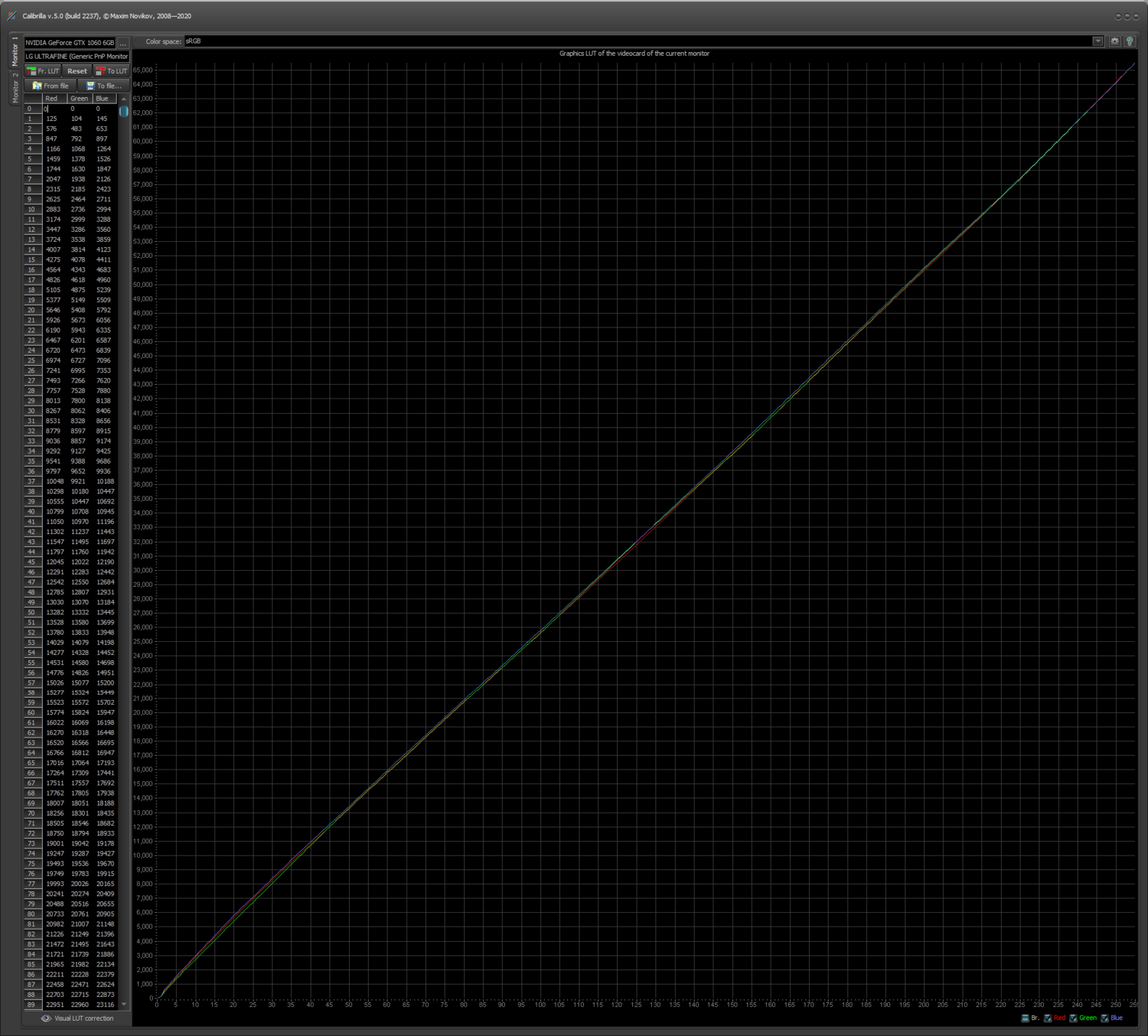Click the Color space label
Viewport: 1148px width, 1036px height.
(163, 41)
